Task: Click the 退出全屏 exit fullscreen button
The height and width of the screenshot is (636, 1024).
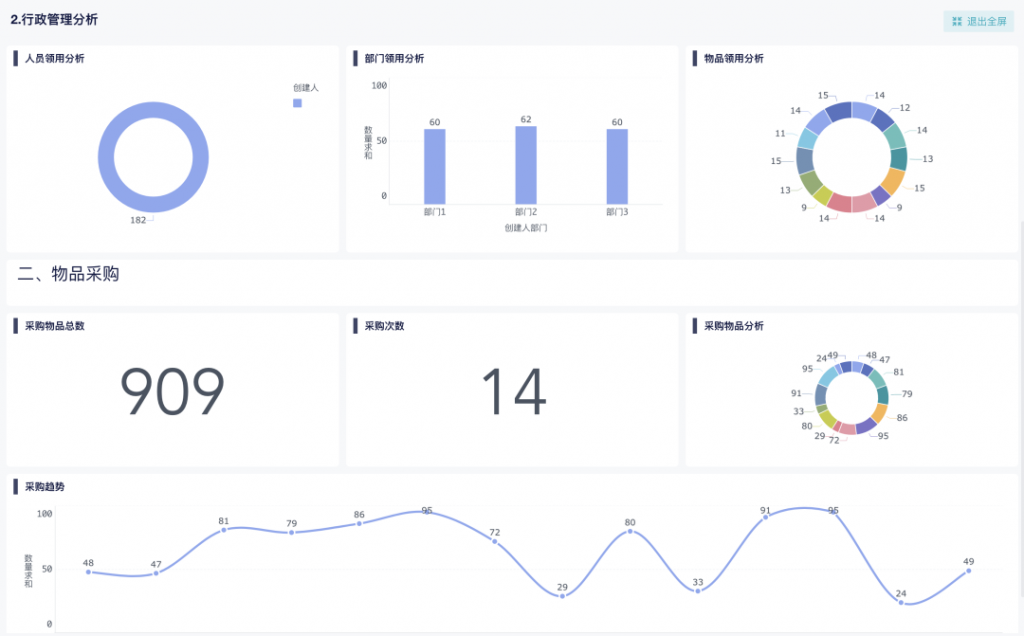Action: click(978, 21)
